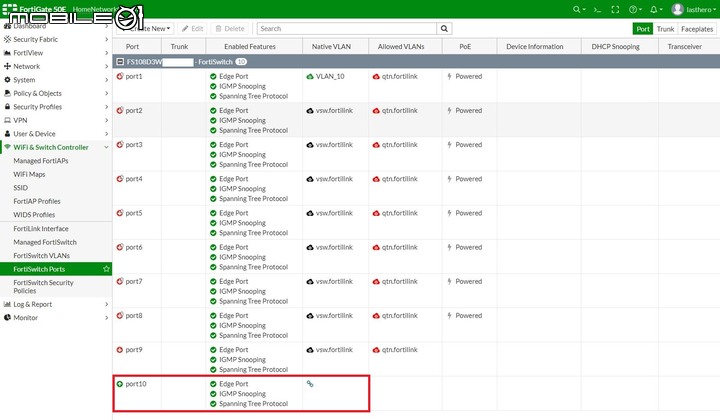Open Managed FortiSwitch page
Image resolution: width=720 pixels, height=420 pixels.
45,242
